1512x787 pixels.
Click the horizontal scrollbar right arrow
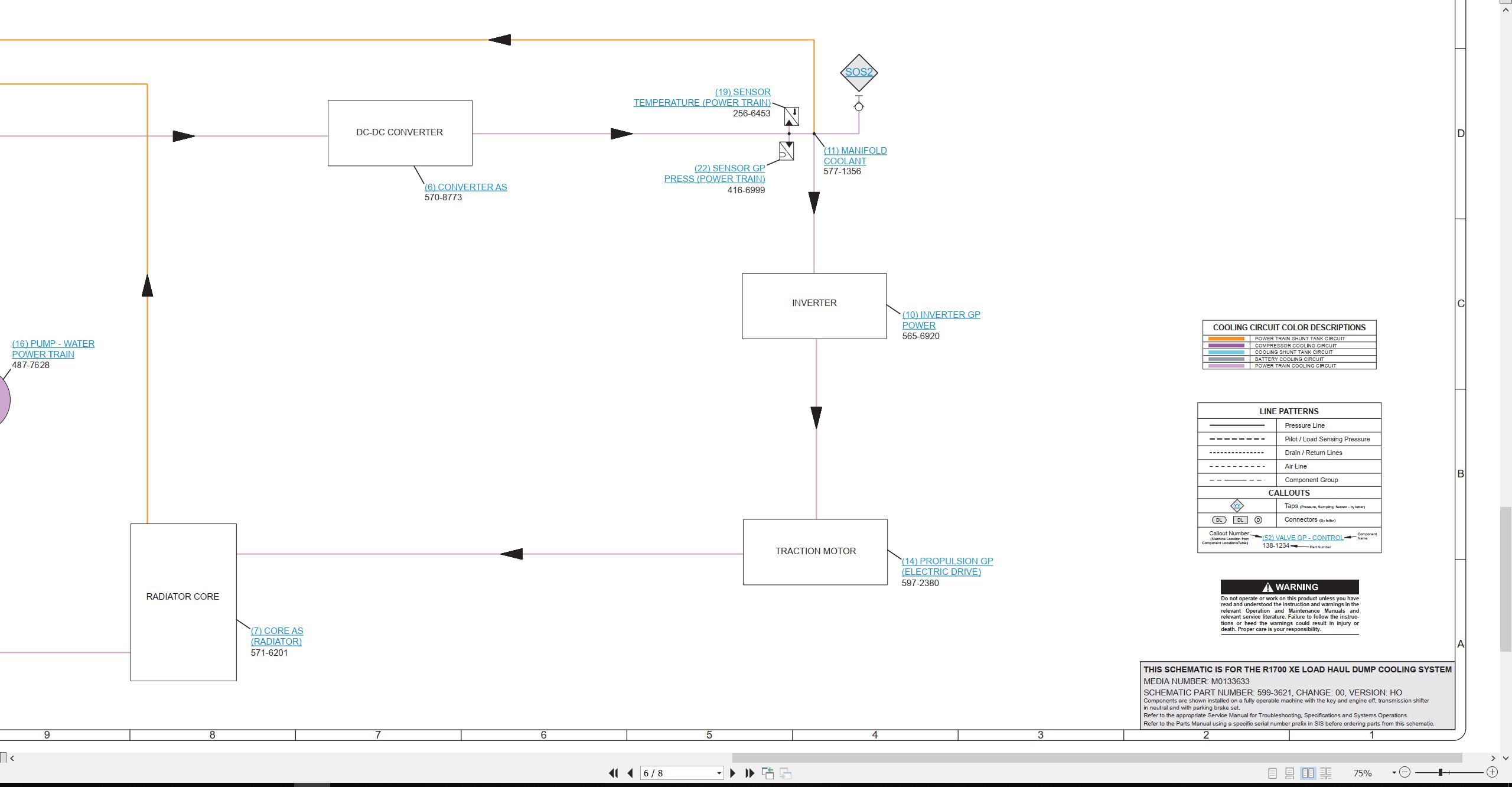[x=1493, y=758]
